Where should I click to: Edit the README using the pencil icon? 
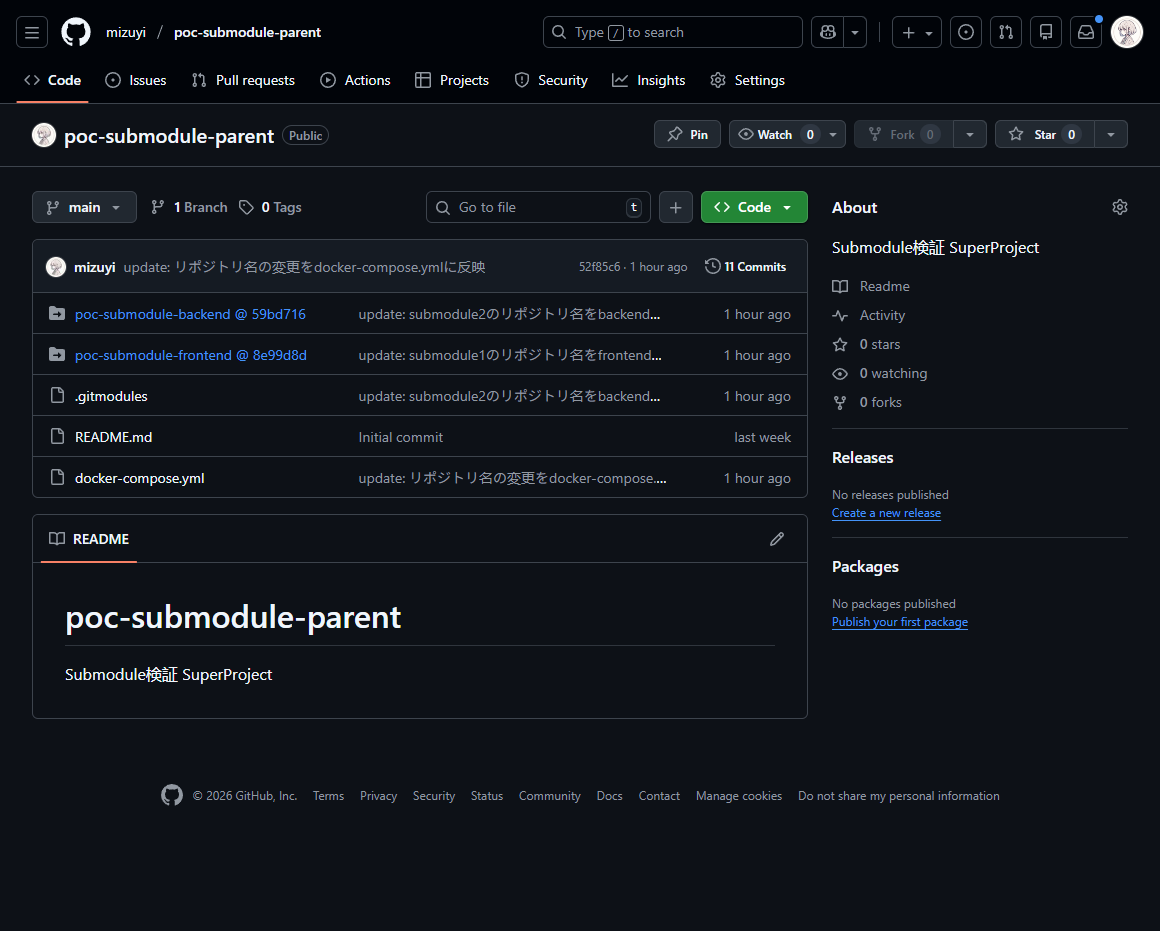(777, 538)
